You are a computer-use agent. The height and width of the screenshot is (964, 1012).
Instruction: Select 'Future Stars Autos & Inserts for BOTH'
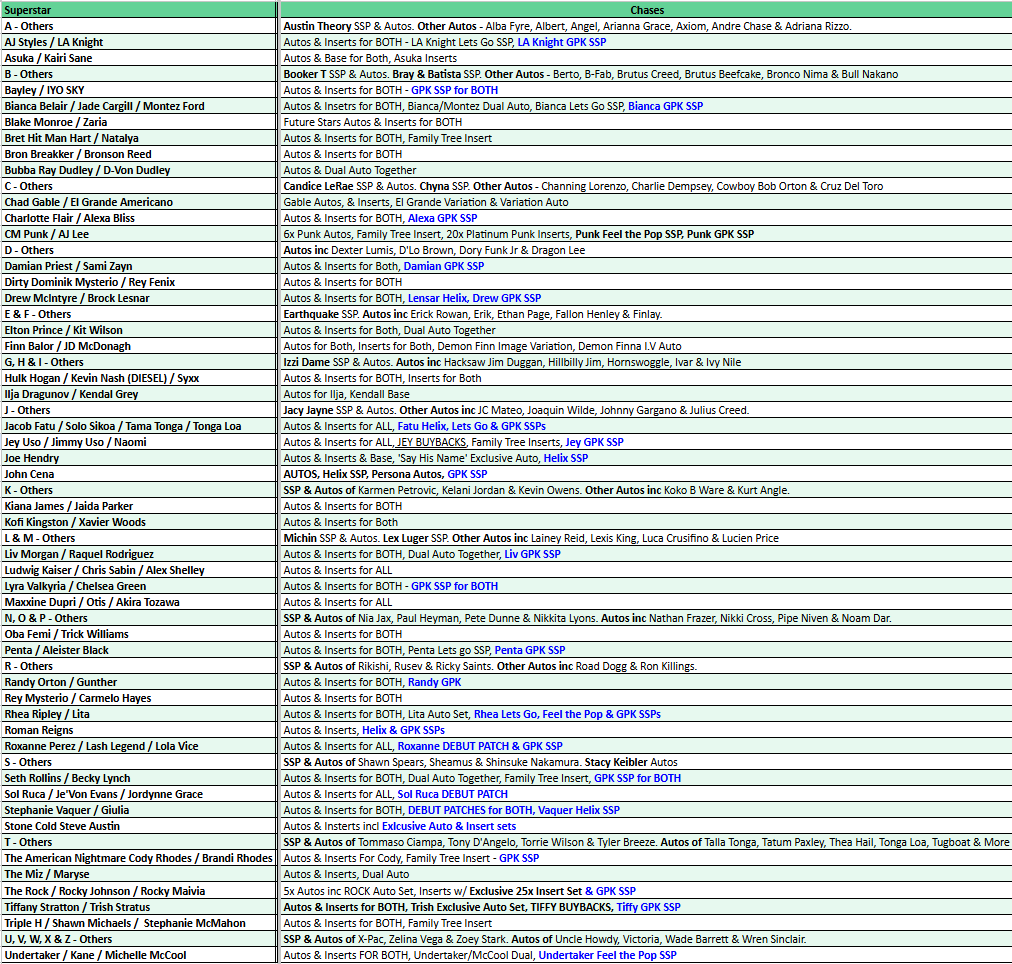647,122
